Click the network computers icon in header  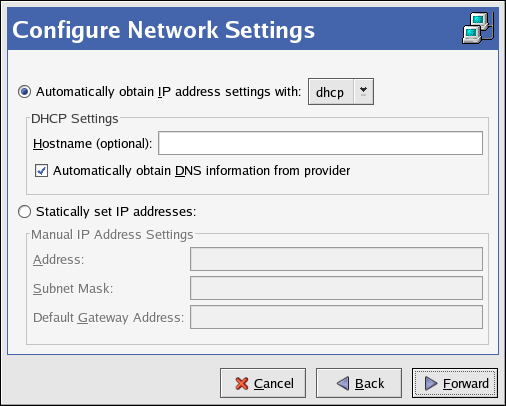pyautogui.click(x=478, y=28)
